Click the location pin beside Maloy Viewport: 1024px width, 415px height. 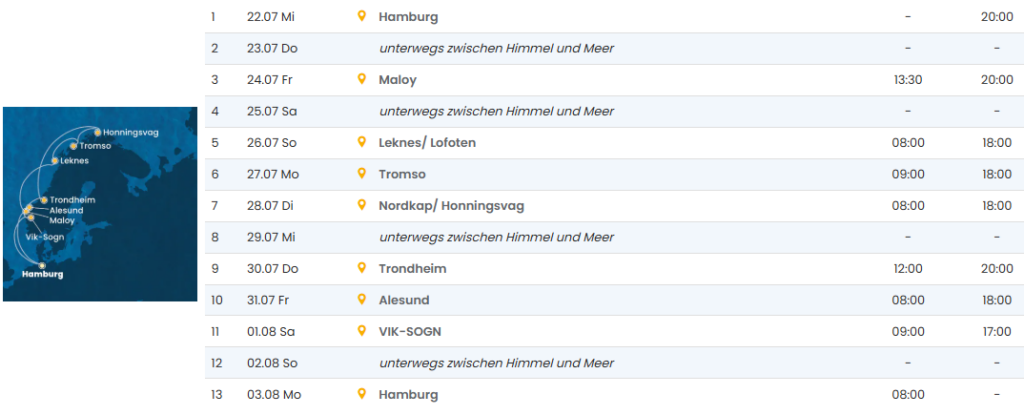pos(362,79)
